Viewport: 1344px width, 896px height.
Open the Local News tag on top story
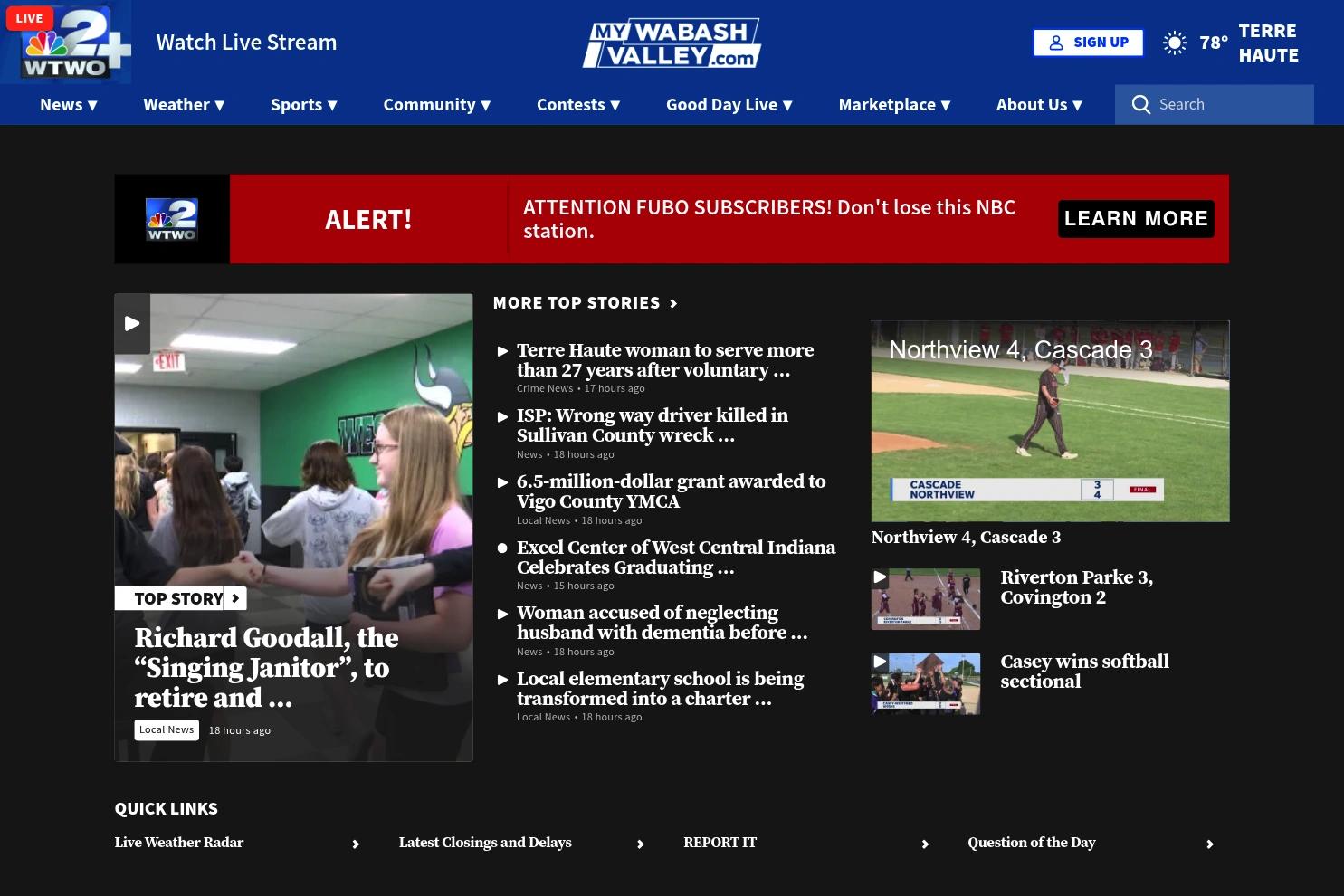[167, 730]
